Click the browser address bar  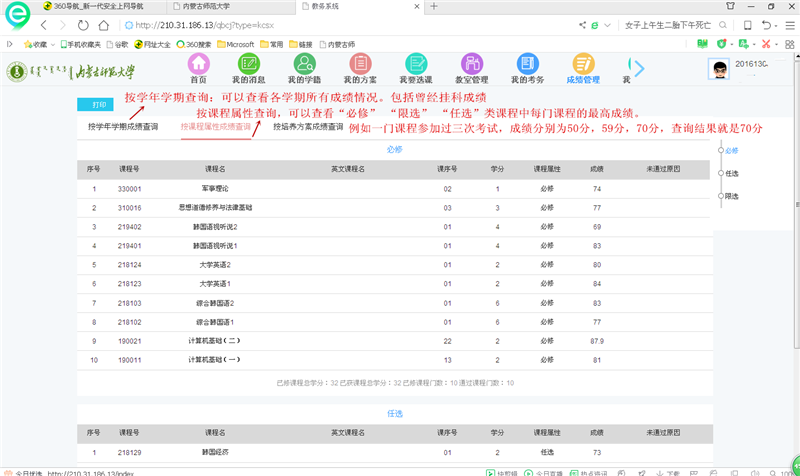pos(350,24)
